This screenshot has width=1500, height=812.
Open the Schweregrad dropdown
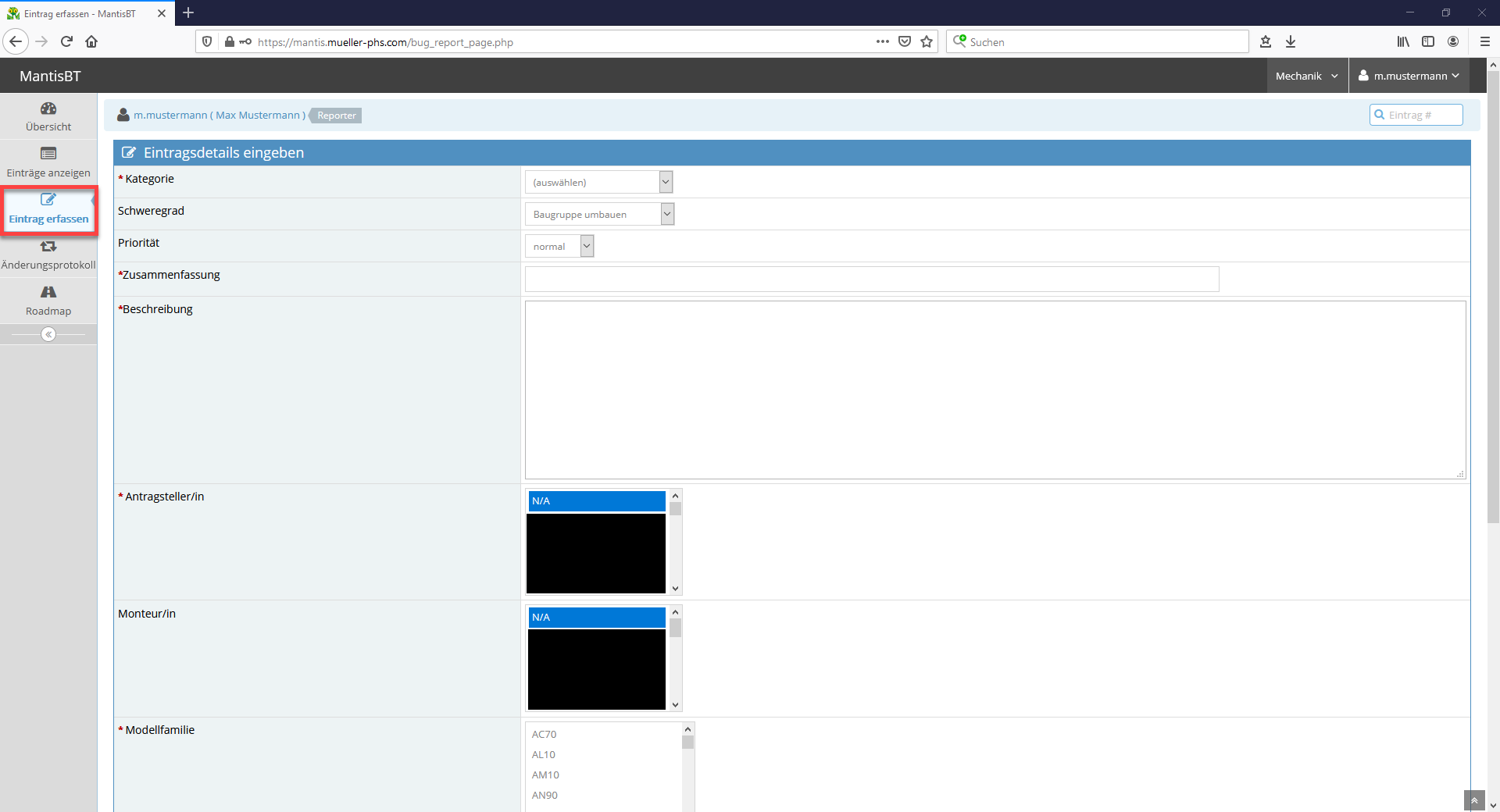click(x=599, y=214)
